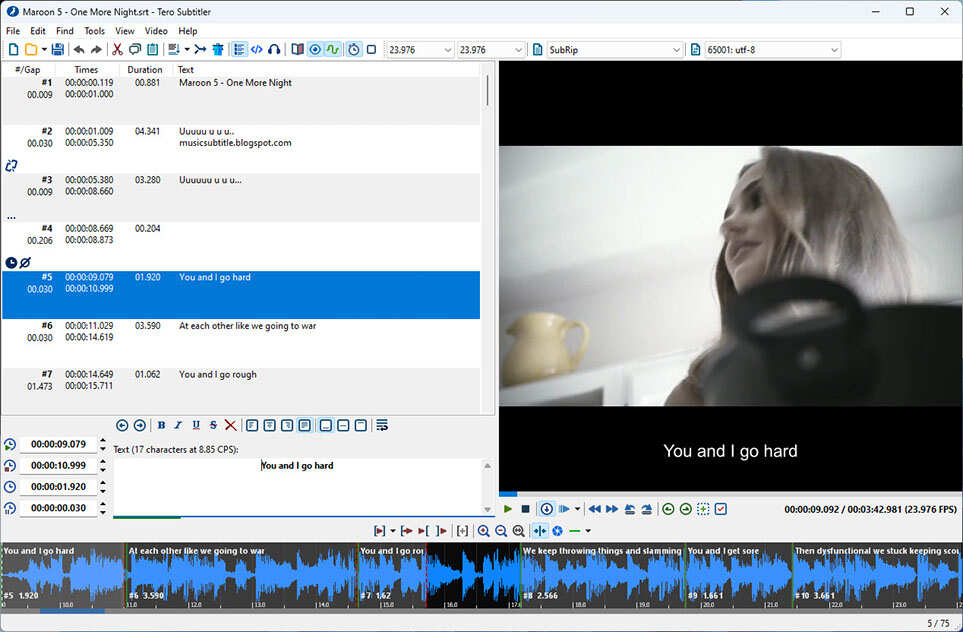Toggle underline formatting
The image size is (963, 632).
click(196, 425)
